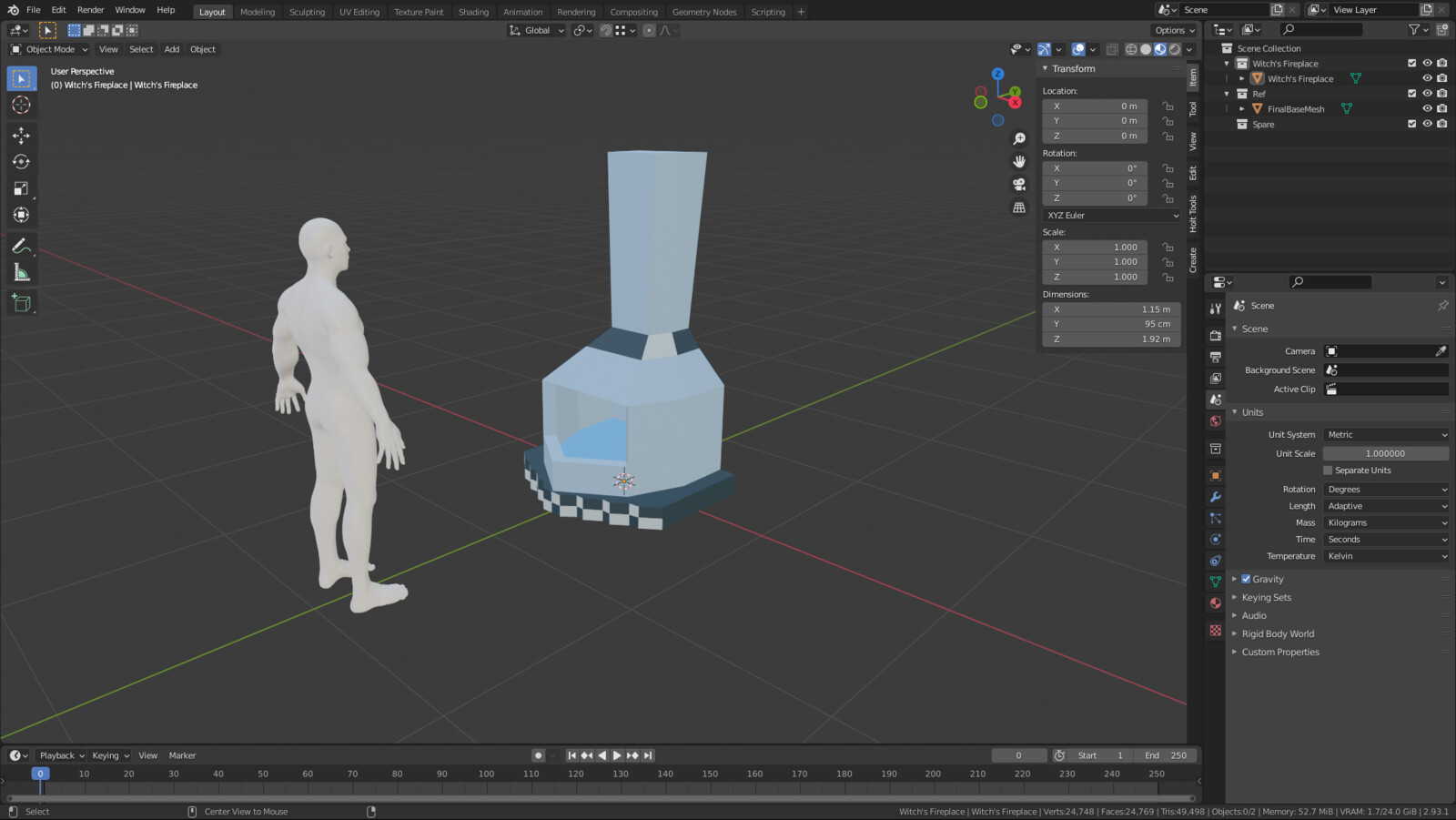The image size is (1456, 820).
Task: Switch to the Shading workspace tab
Action: [473, 12]
